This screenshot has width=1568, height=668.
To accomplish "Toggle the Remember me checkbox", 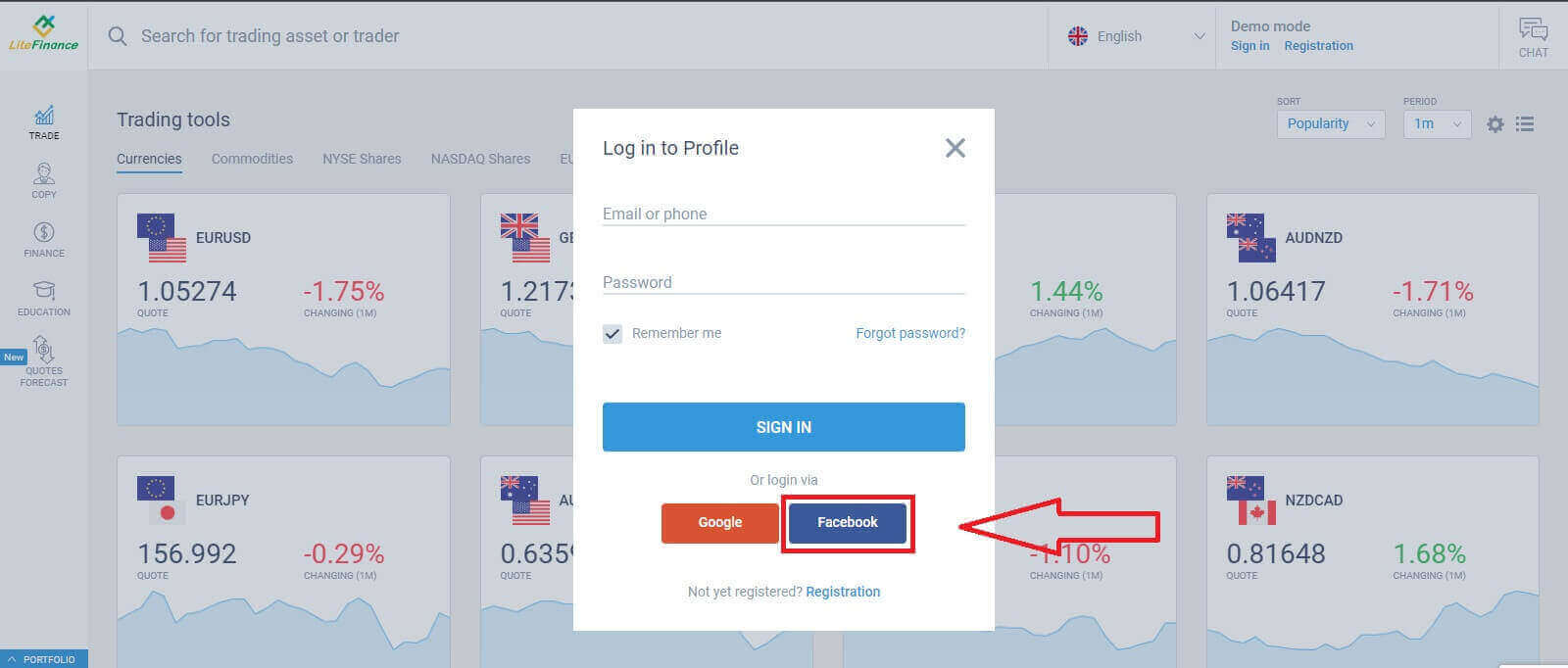I will click(x=612, y=334).
